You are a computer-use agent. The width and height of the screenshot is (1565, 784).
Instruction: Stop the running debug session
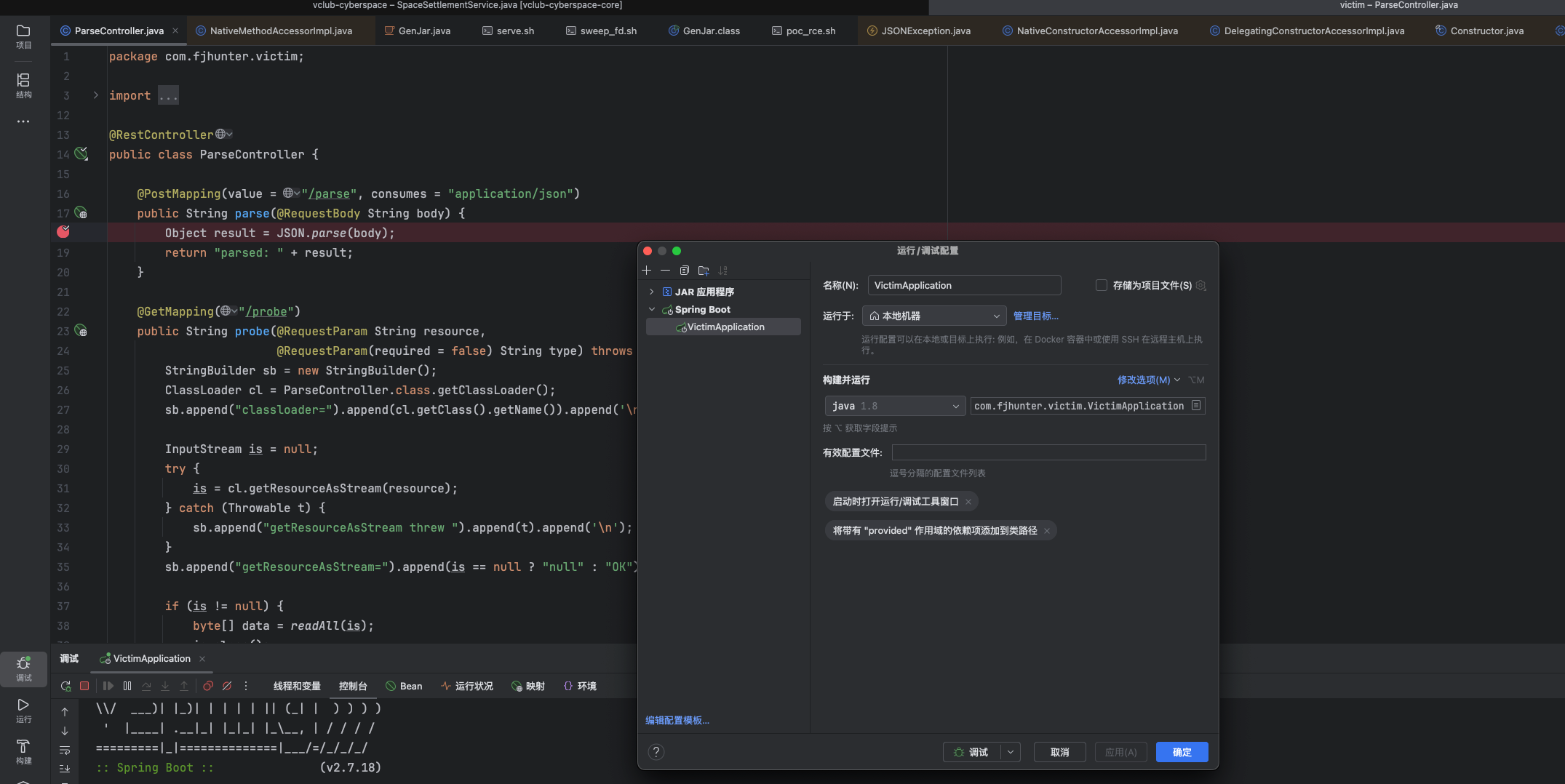[x=84, y=686]
